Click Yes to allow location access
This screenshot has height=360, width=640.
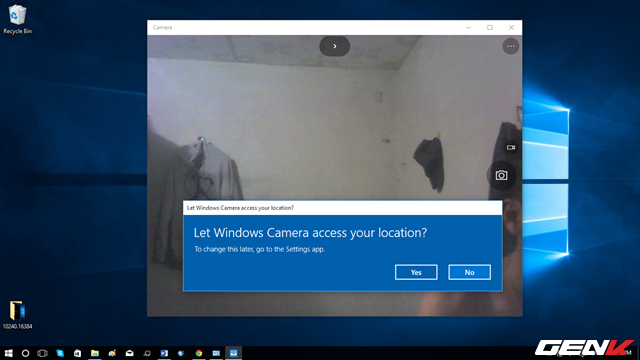pos(416,272)
